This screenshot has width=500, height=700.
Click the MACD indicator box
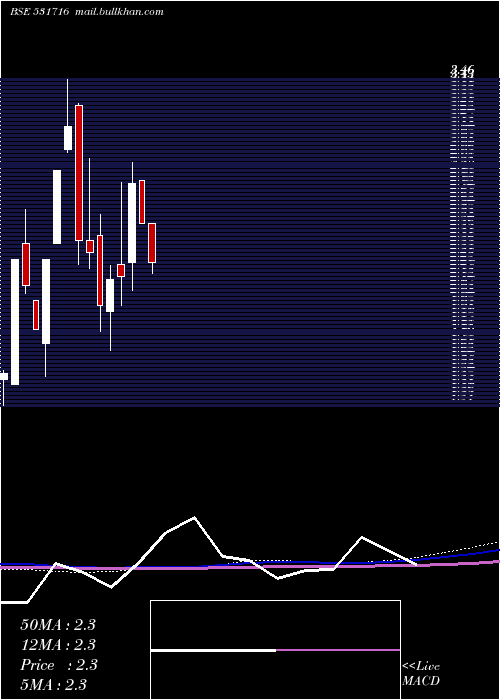[275, 650]
